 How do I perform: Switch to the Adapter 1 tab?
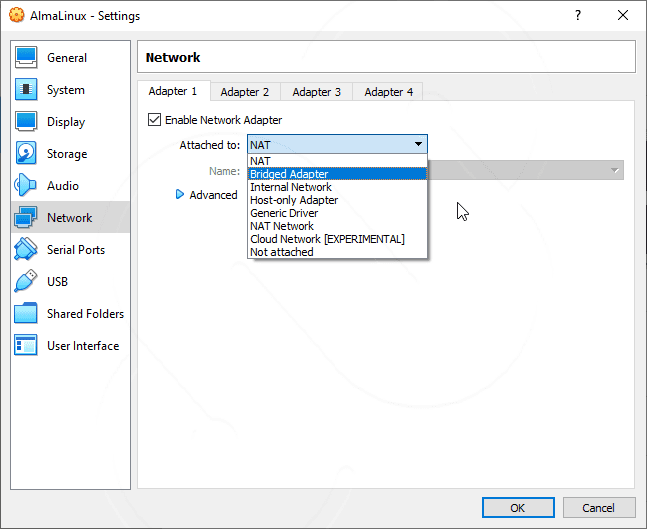(x=173, y=91)
